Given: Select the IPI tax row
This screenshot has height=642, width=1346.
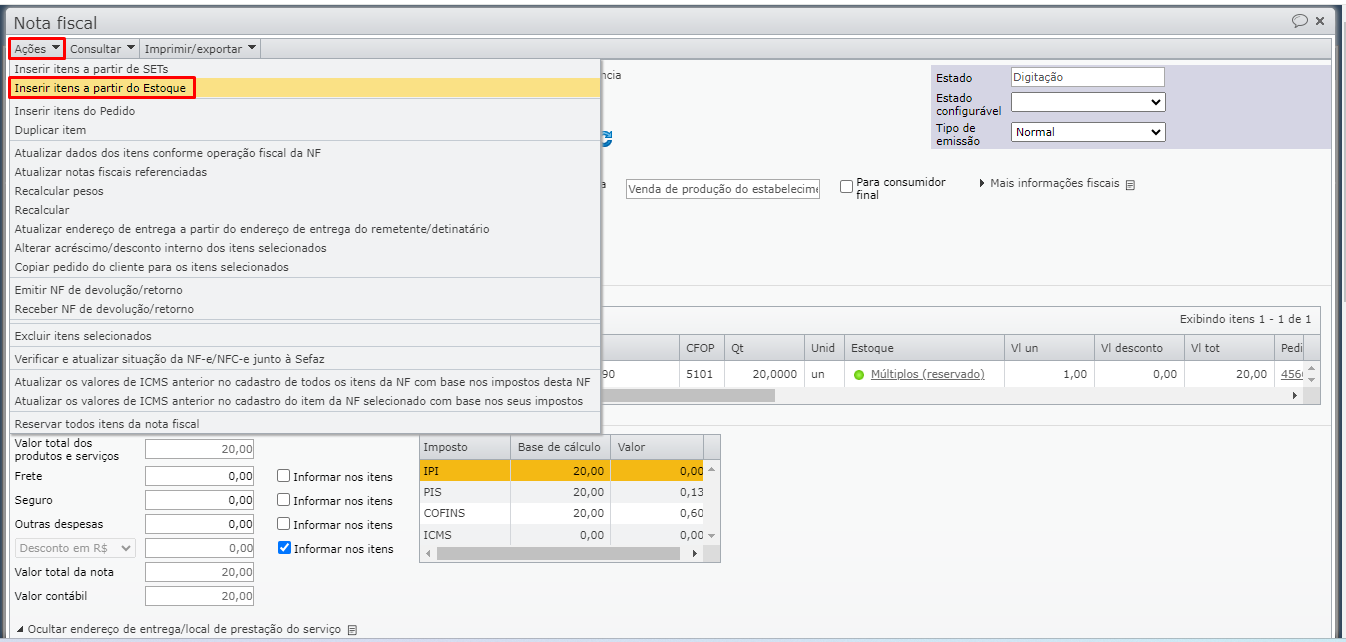Looking at the screenshot, I should [x=562, y=470].
